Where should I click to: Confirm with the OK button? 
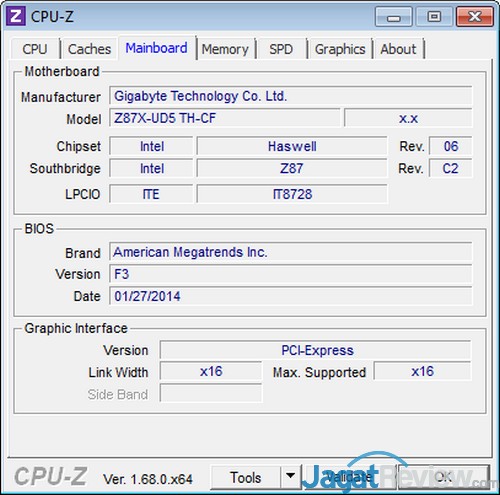click(444, 477)
